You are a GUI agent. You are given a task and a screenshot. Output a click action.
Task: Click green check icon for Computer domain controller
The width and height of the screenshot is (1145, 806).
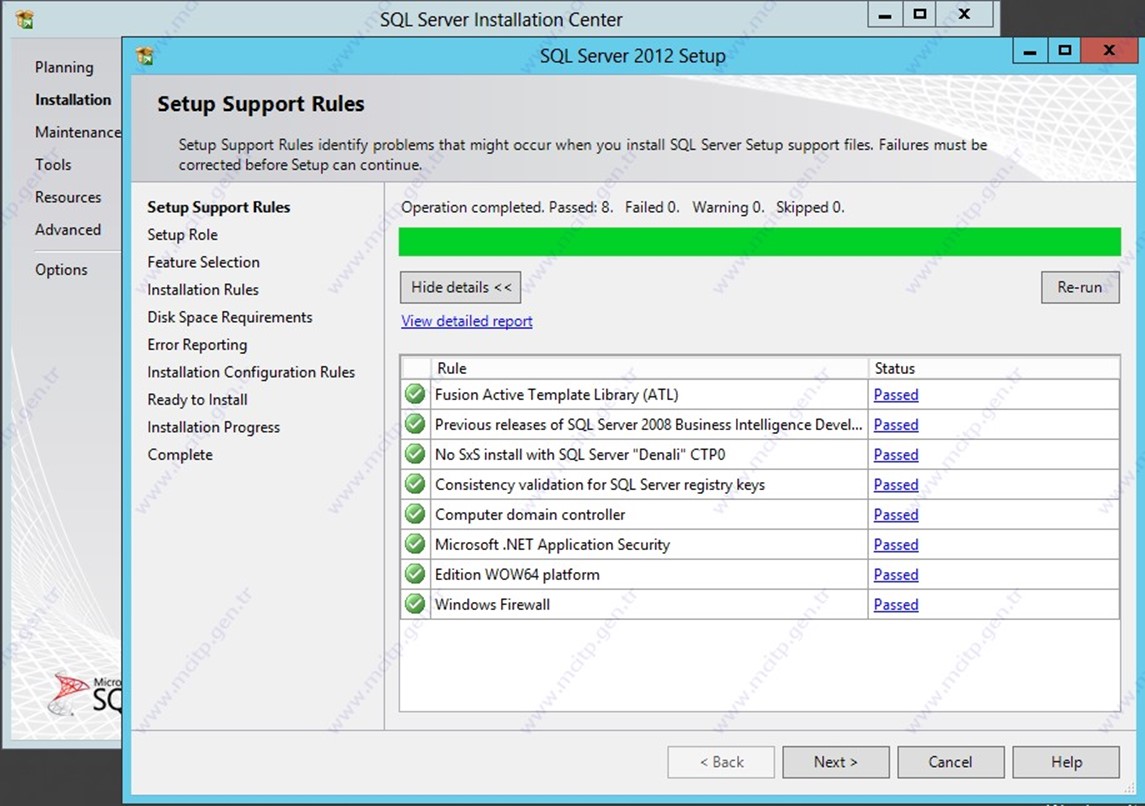coord(415,514)
